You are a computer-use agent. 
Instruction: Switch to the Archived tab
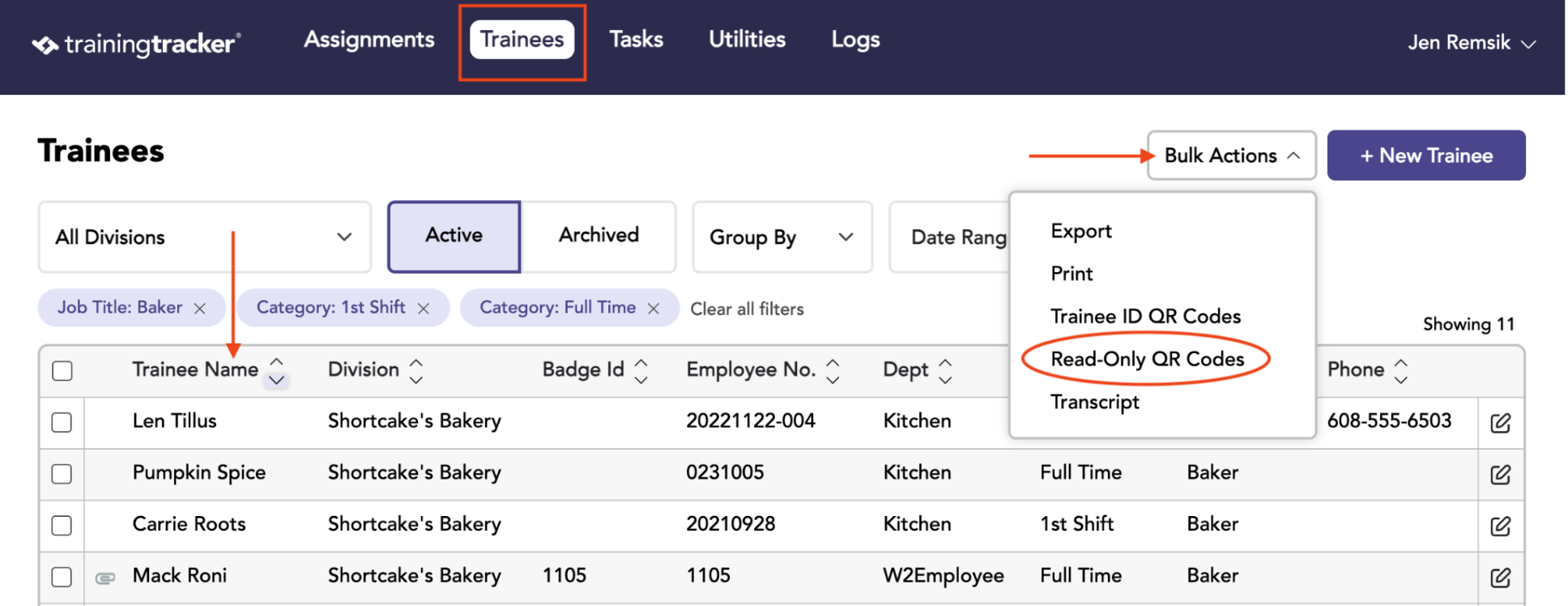[x=599, y=236]
